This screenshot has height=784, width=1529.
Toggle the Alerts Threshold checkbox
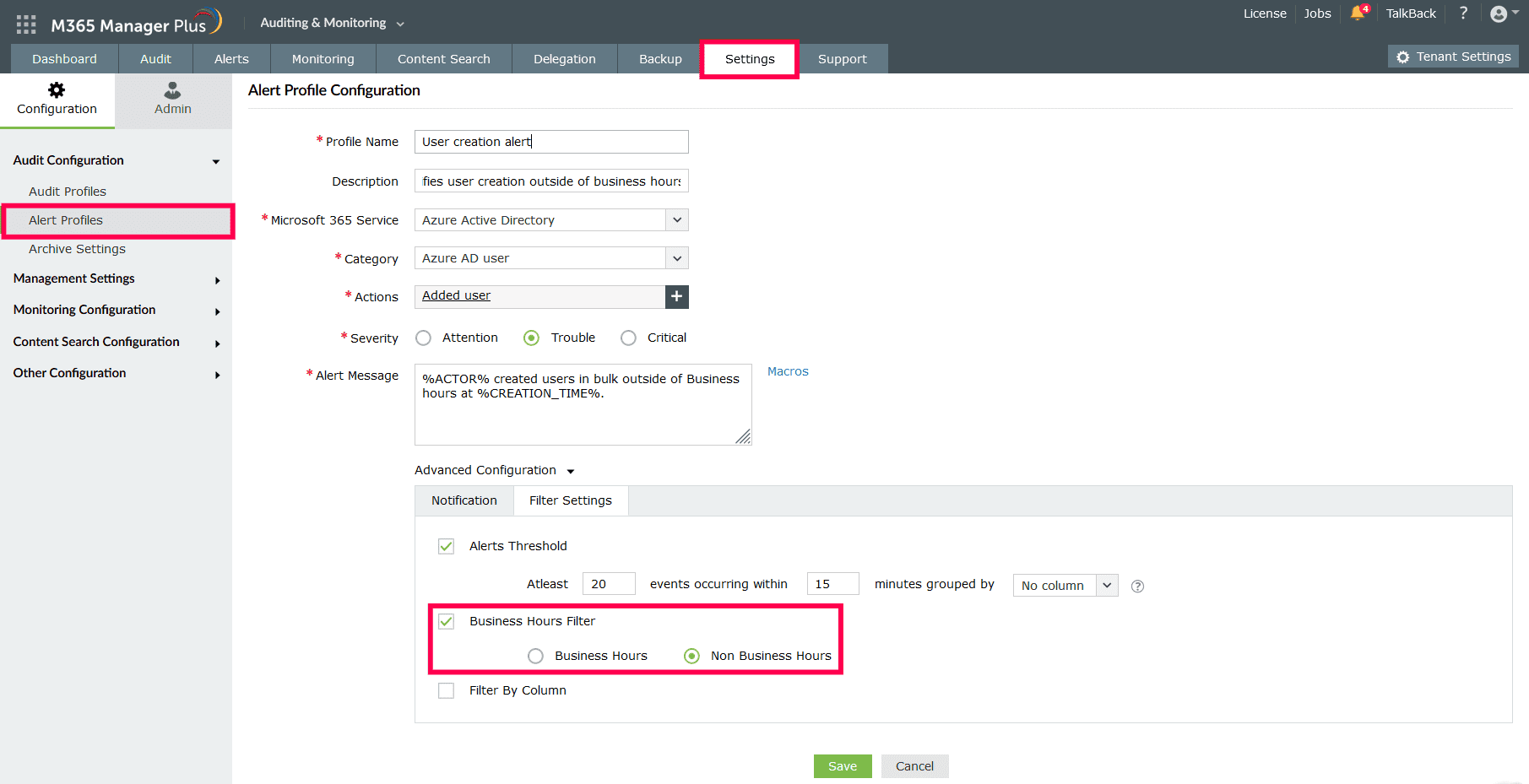447,546
